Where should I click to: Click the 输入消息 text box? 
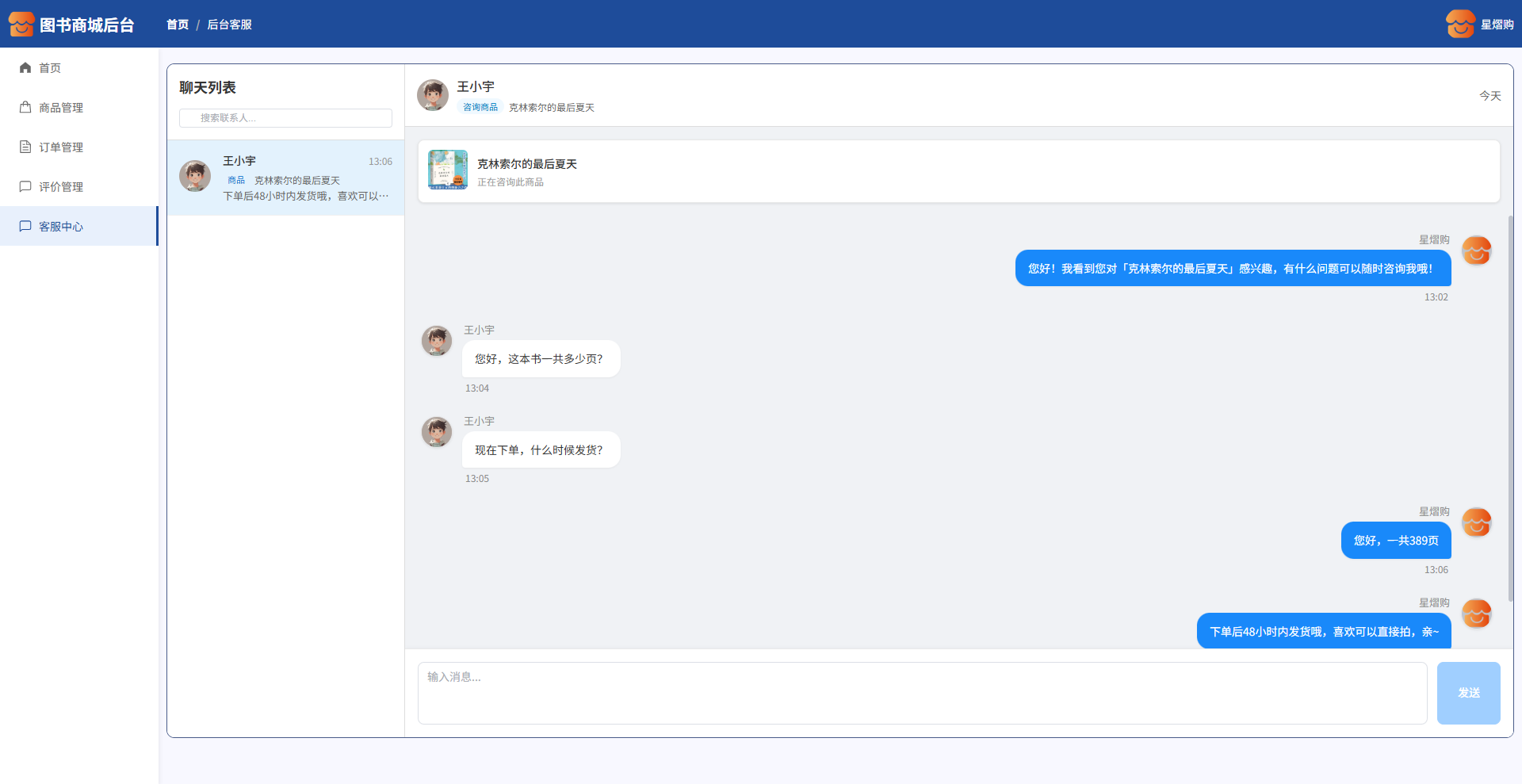[922, 693]
